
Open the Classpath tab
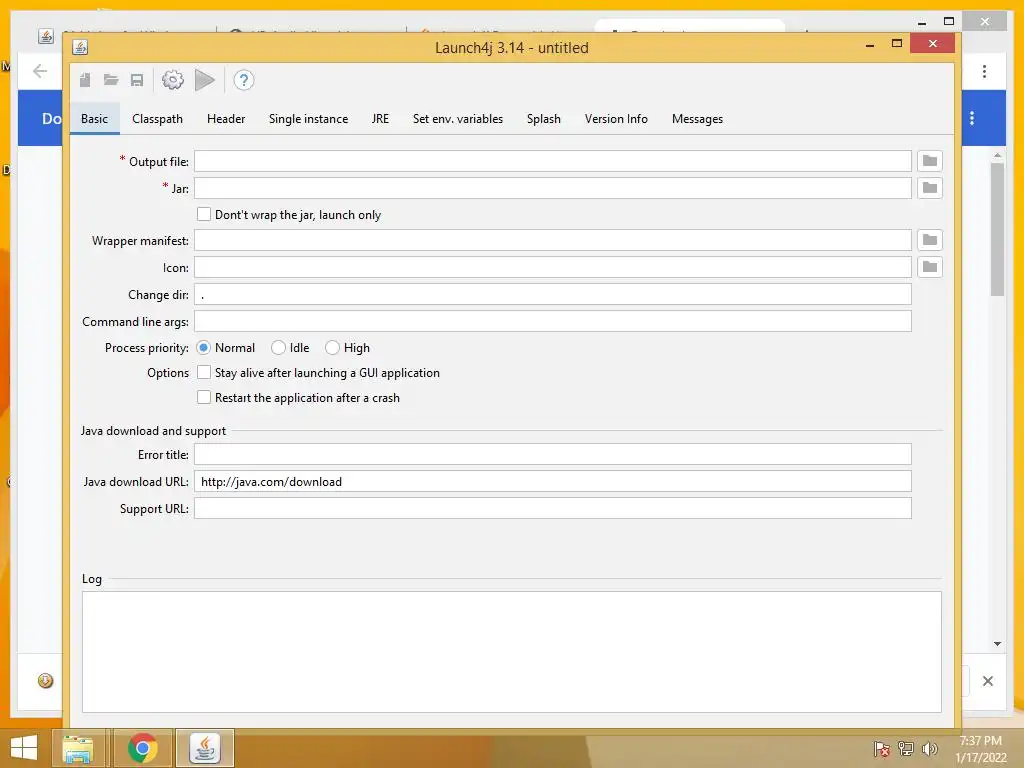(x=157, y=119)
